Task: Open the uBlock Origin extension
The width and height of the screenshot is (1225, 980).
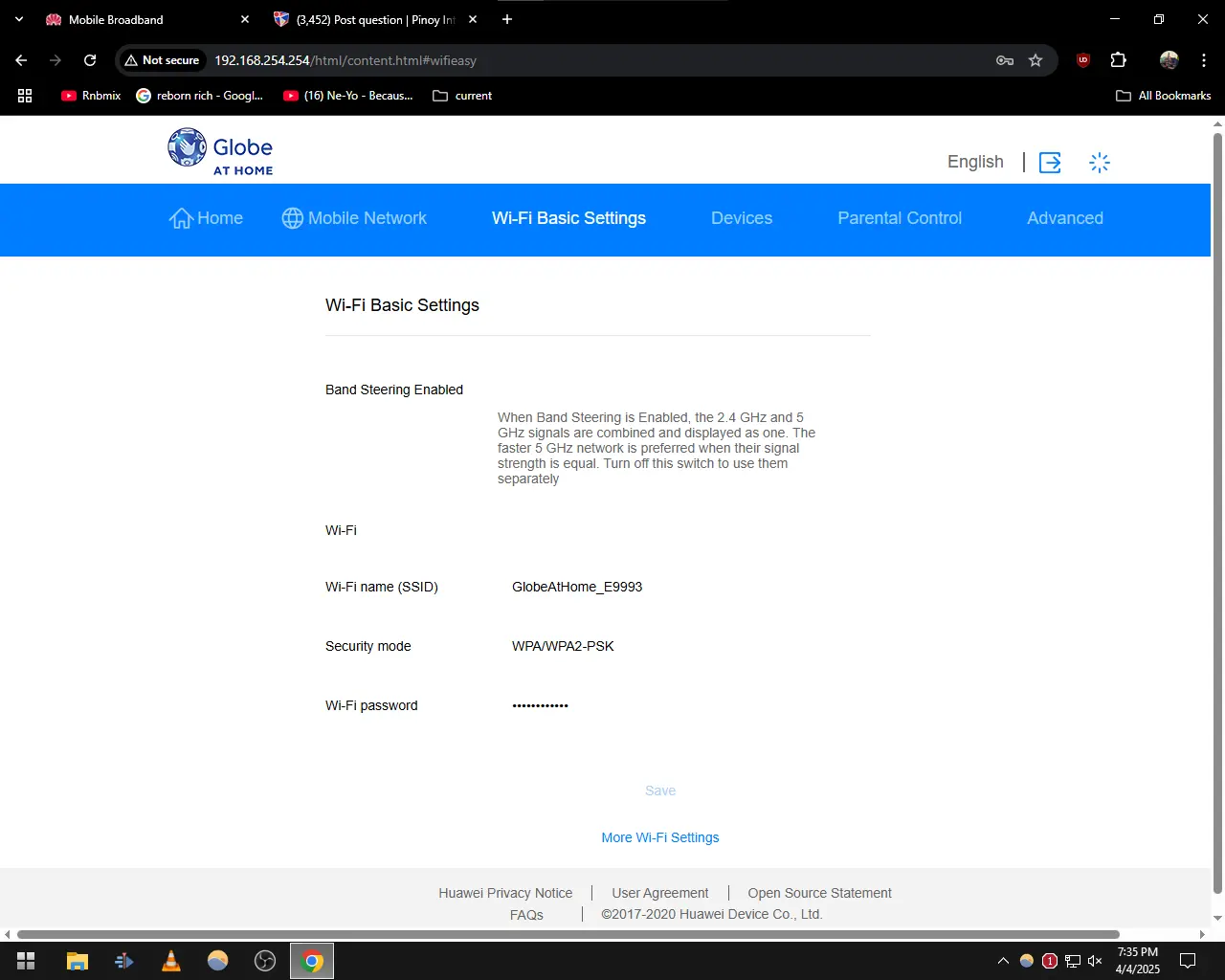Action: [x=1083, y=60]
